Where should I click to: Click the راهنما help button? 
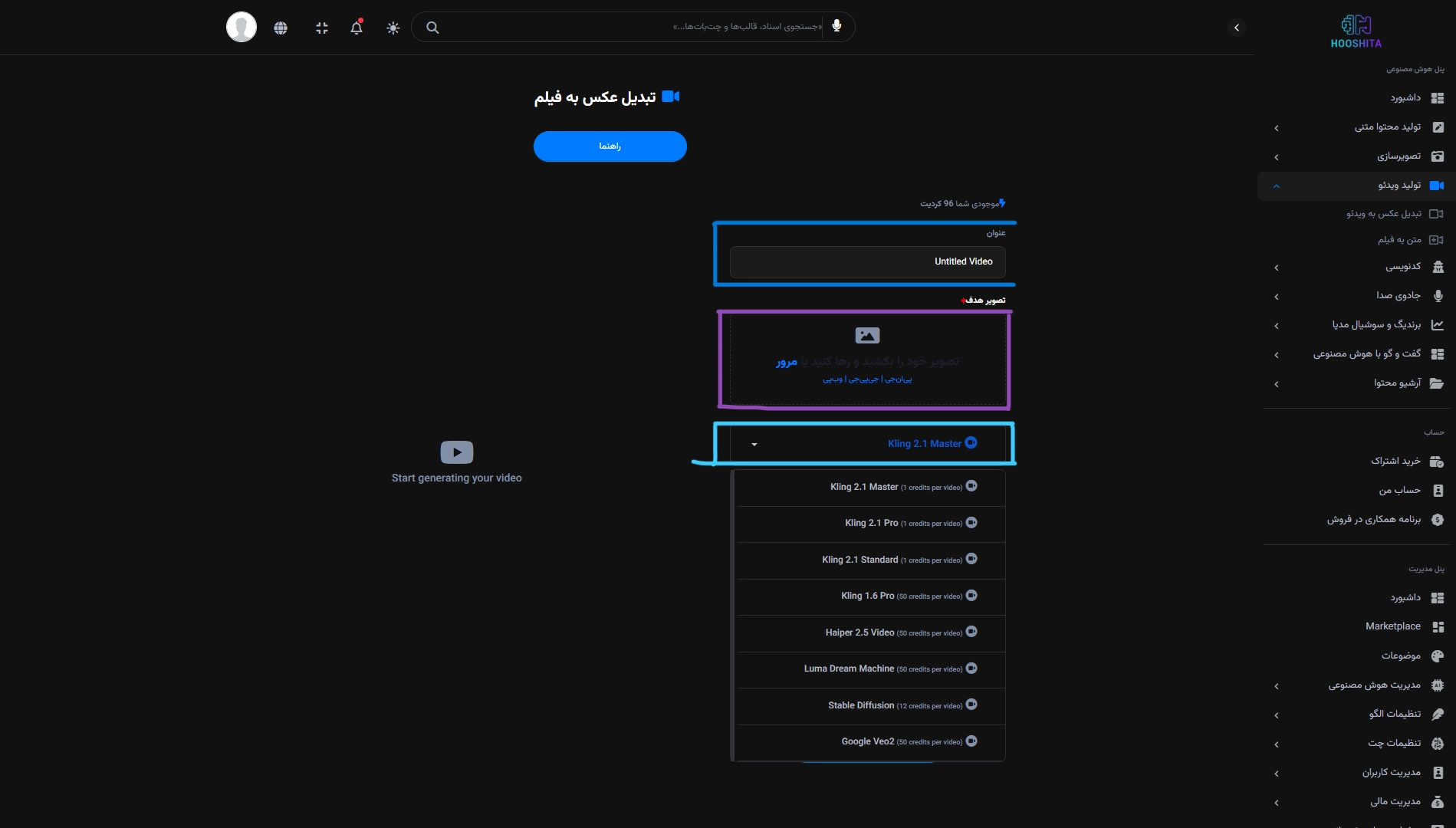coord(610,146)
